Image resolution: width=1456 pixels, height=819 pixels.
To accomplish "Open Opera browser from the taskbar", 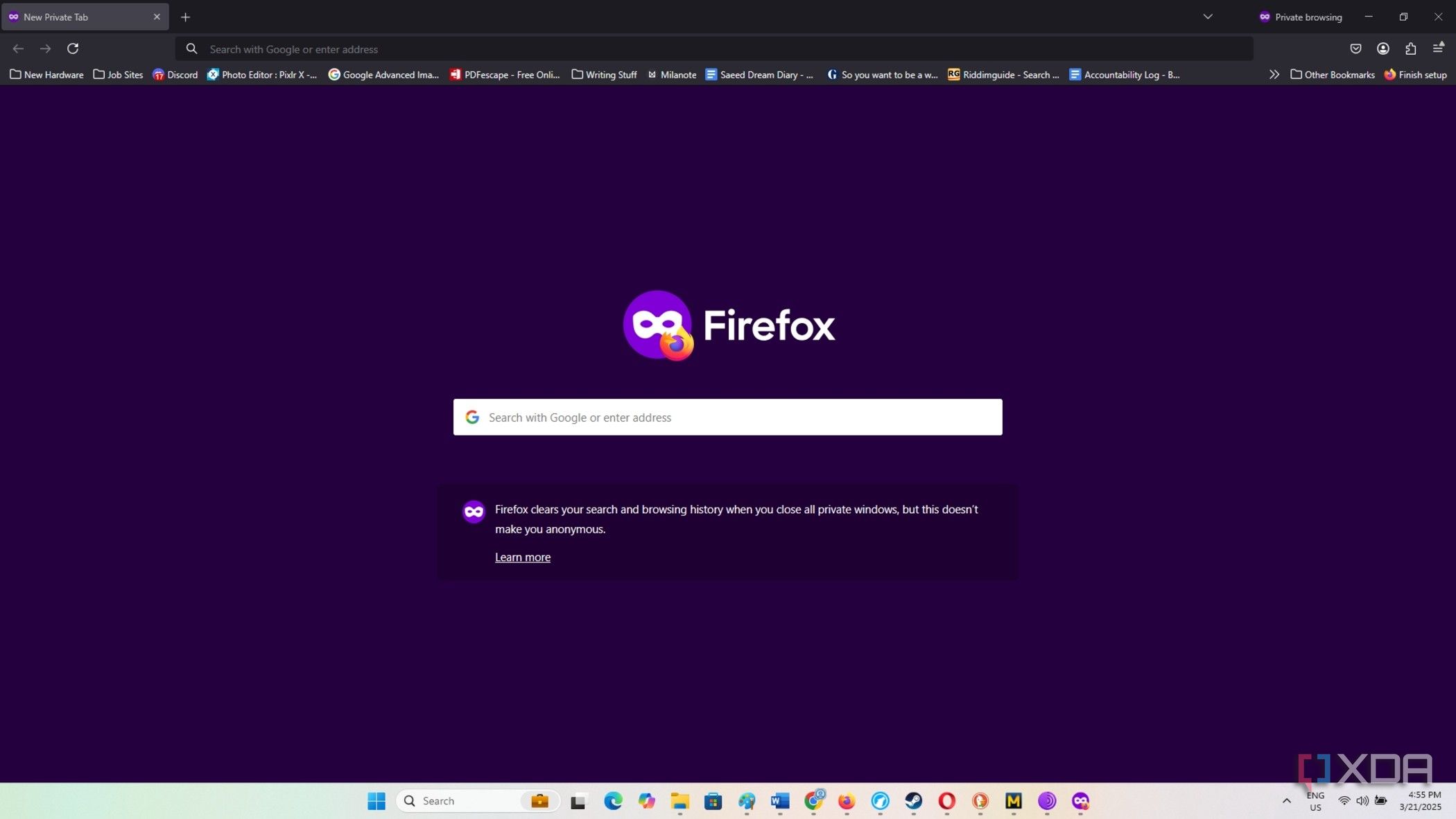I will click(x=946, y=801).
